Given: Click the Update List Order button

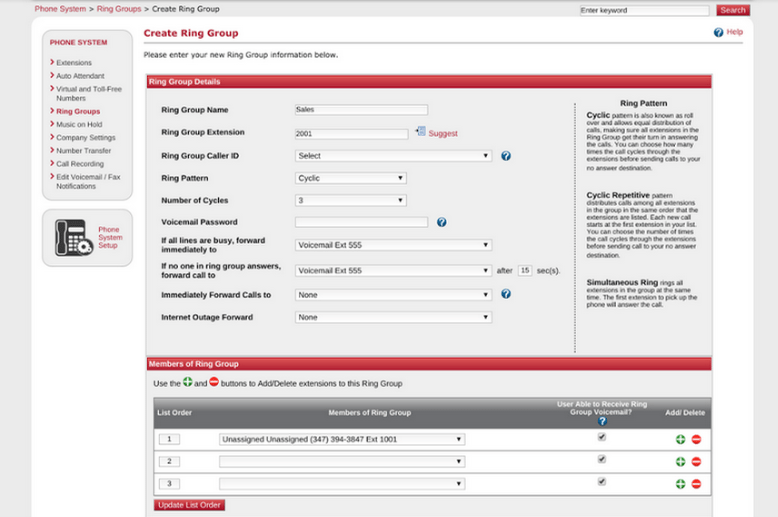Looking at the screenshot, I should pyautogui.click(x=189, y=505).
